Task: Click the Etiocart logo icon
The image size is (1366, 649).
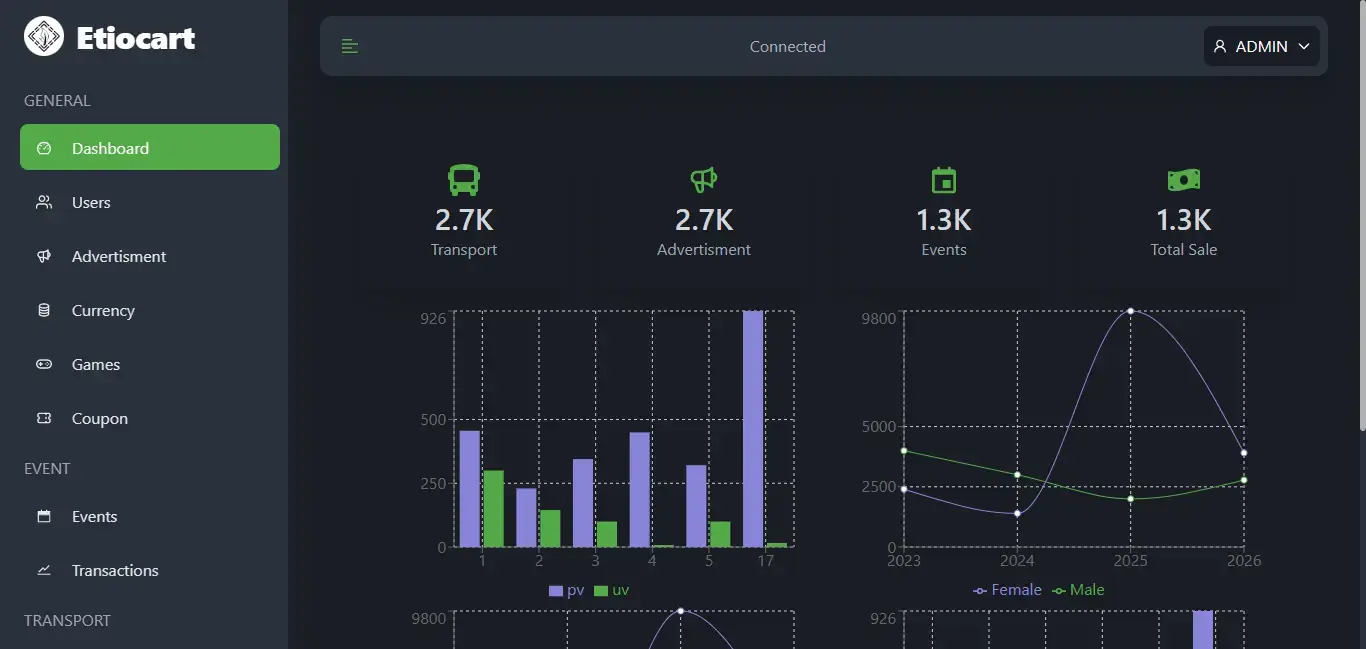Action: point(44,37)
